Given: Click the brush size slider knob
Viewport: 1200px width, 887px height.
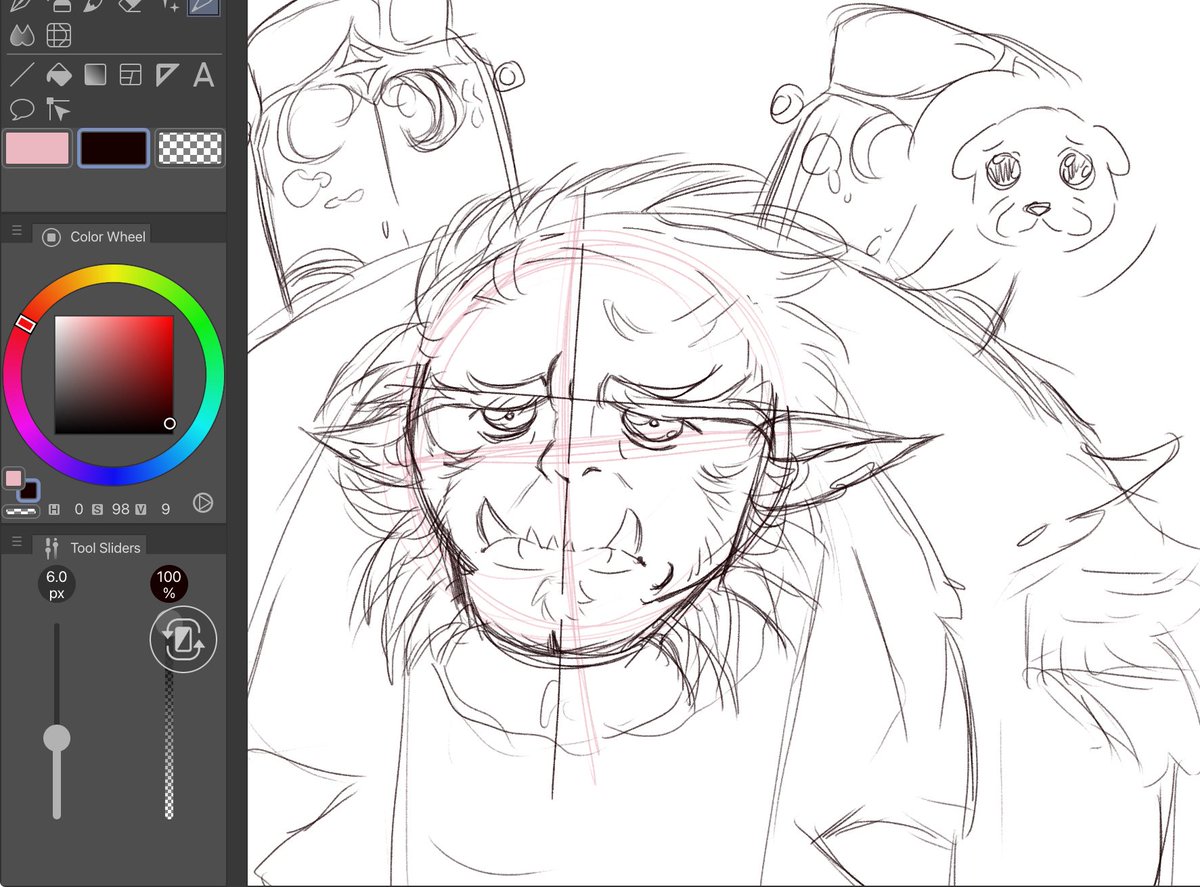Looking at the screenshot, I should click(57, 738).
